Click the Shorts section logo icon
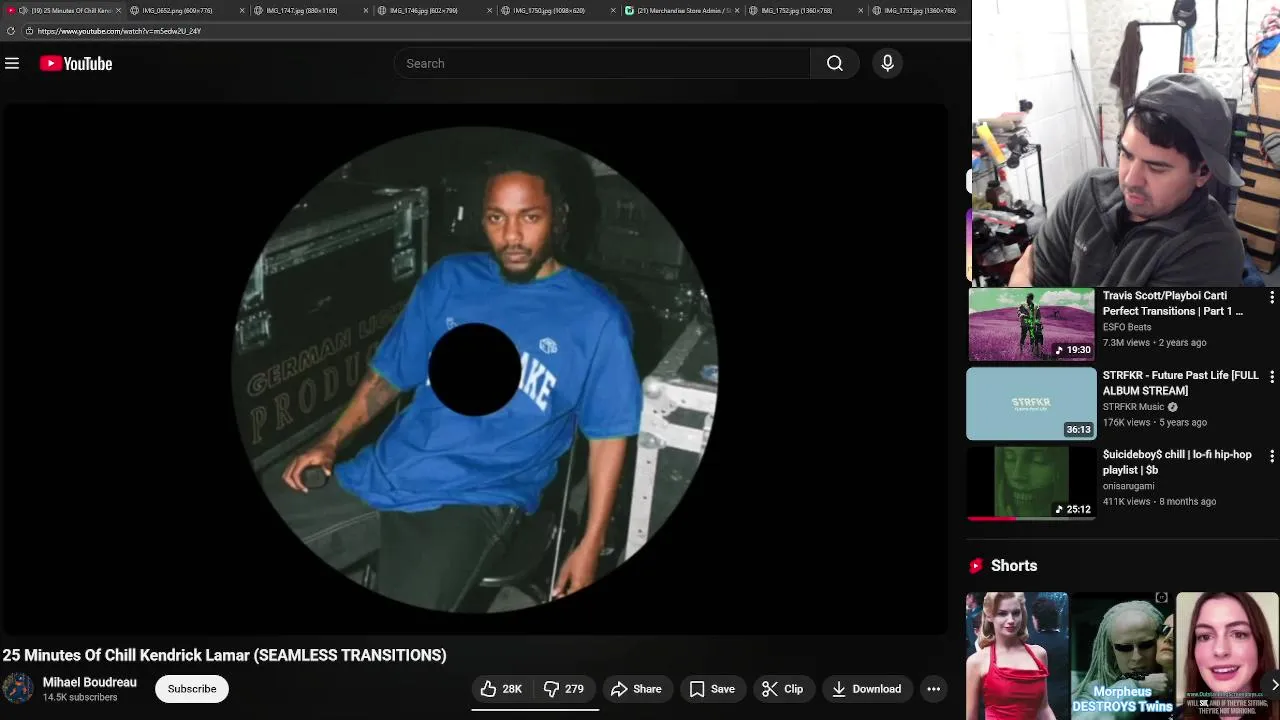Screen dimensions: 1280x720 tap(976, 566)
